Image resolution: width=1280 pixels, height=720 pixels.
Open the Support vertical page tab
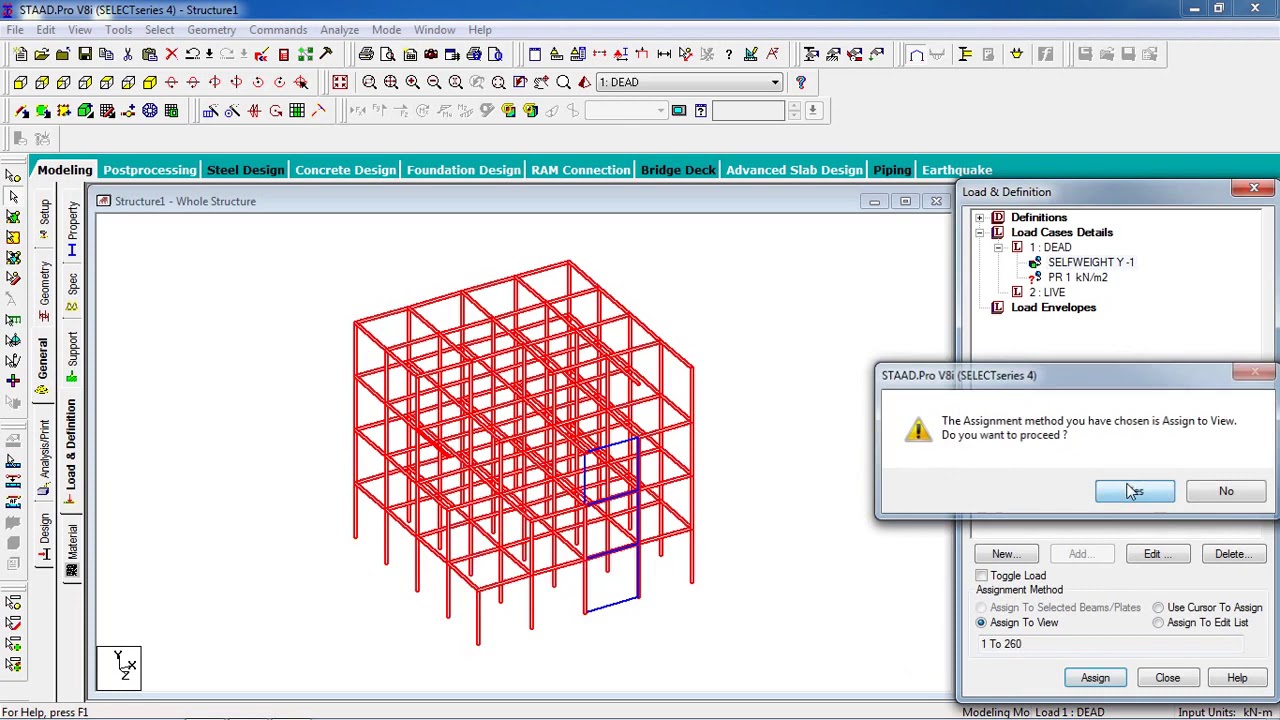(72, 354)
